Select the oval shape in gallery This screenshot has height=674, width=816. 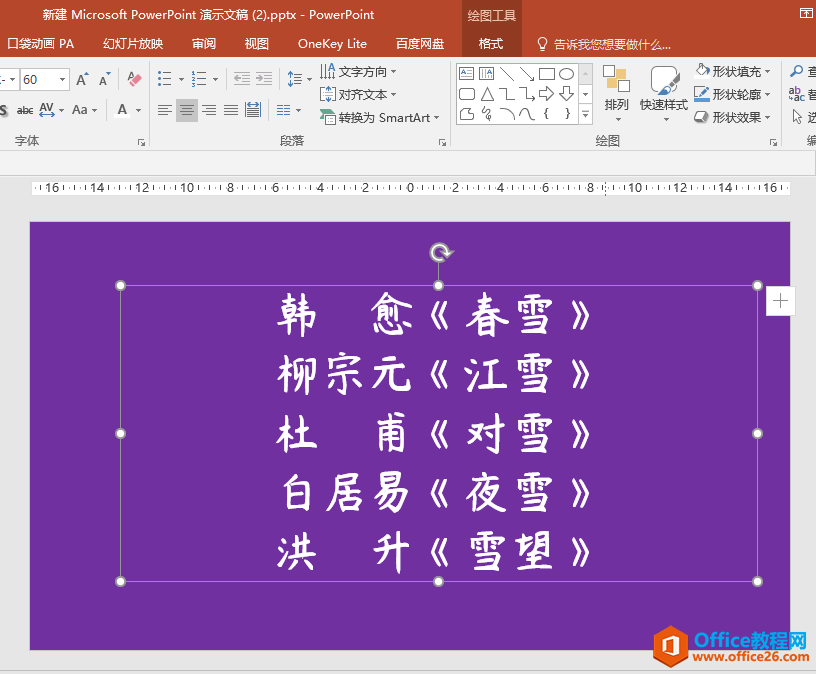click(566, 74)
